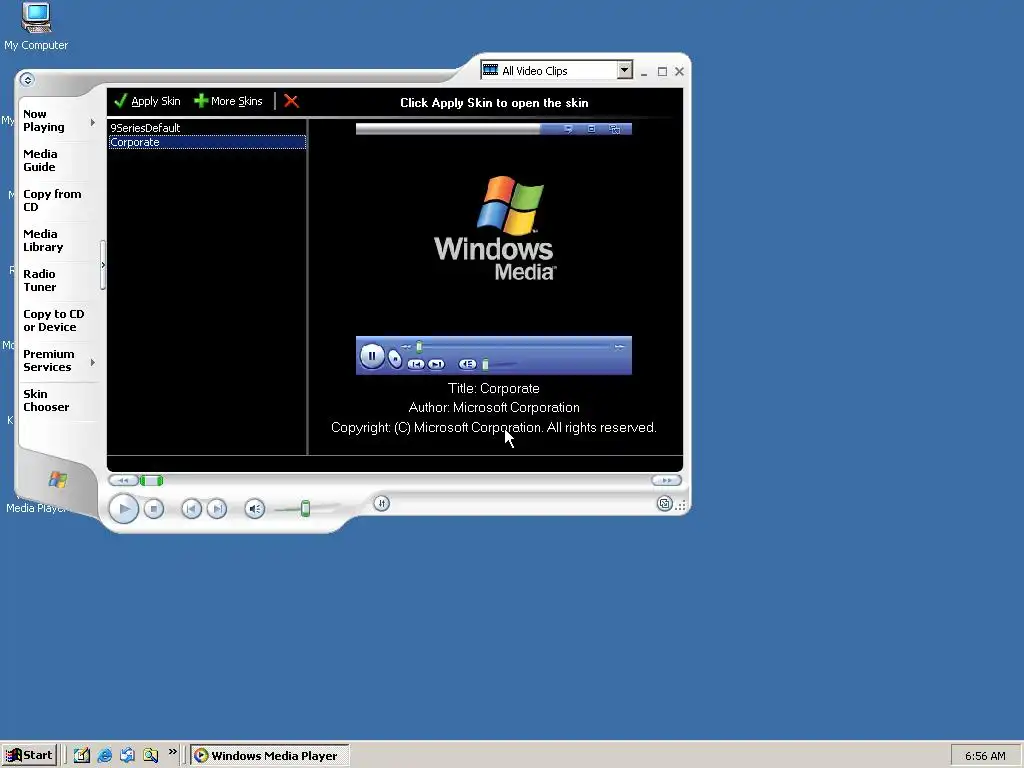Click 'Click Apply Skin to open the skin' text
Viewport: 1024px width, 768px height.
[494, 103]
